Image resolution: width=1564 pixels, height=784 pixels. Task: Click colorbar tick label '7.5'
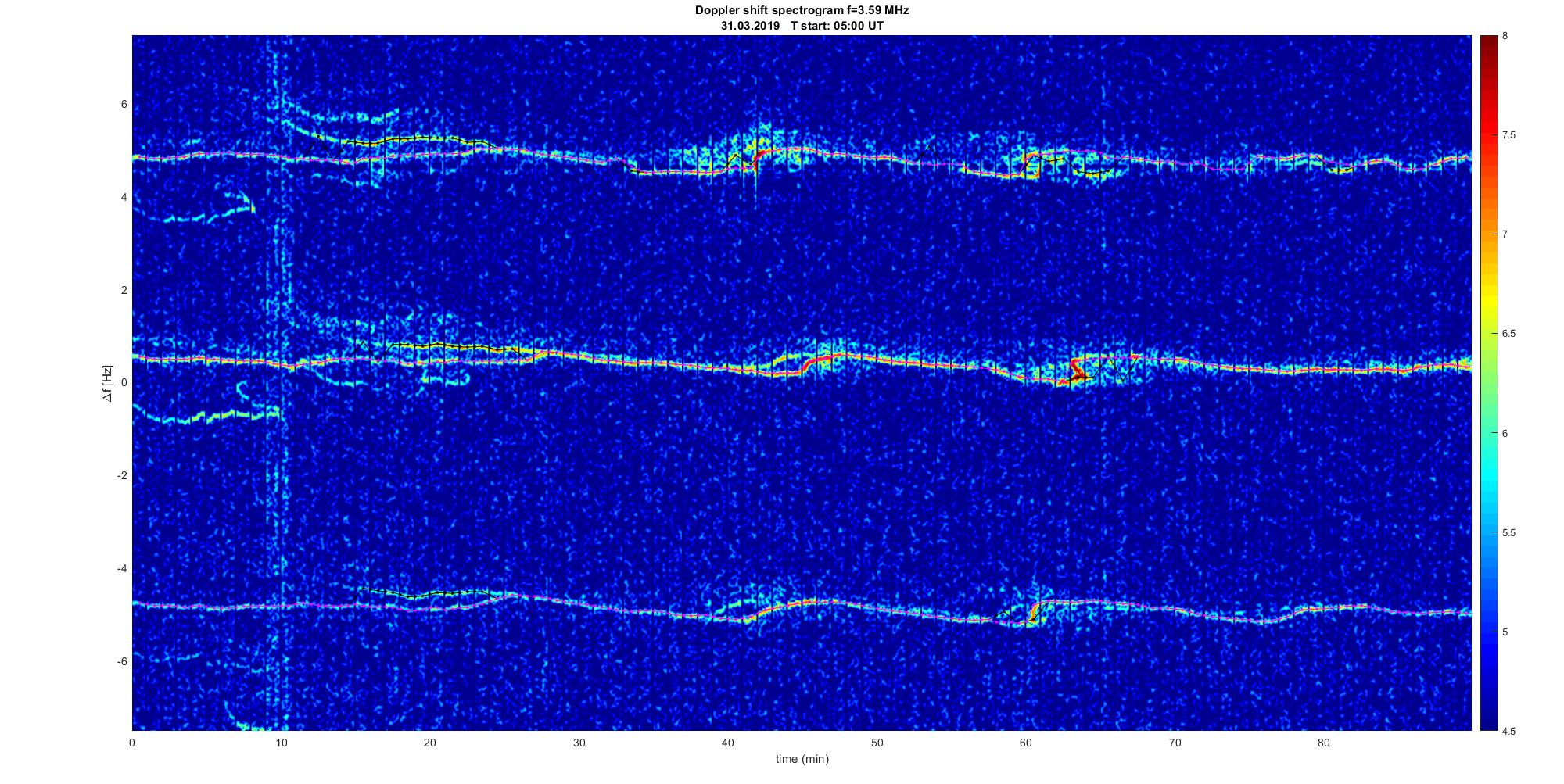click(x=1509, y=135)
